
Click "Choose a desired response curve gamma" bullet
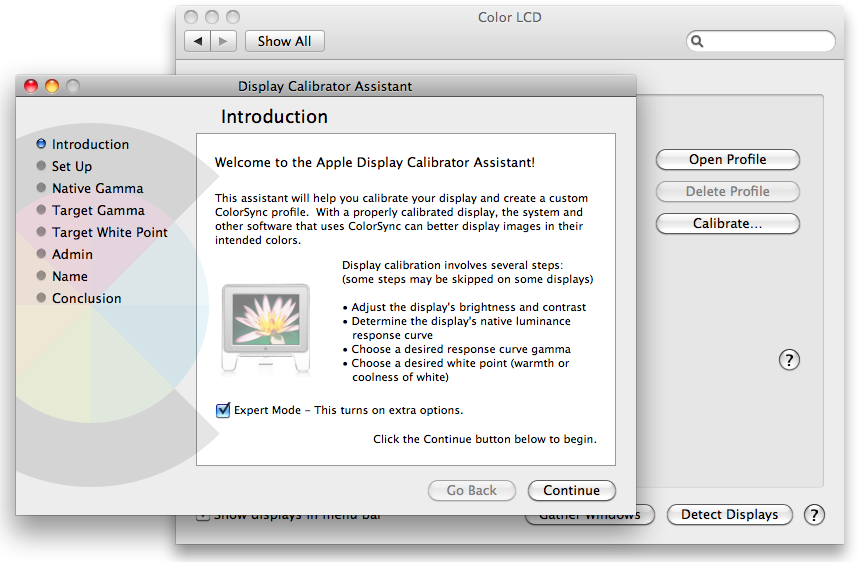tap(457, 349)
